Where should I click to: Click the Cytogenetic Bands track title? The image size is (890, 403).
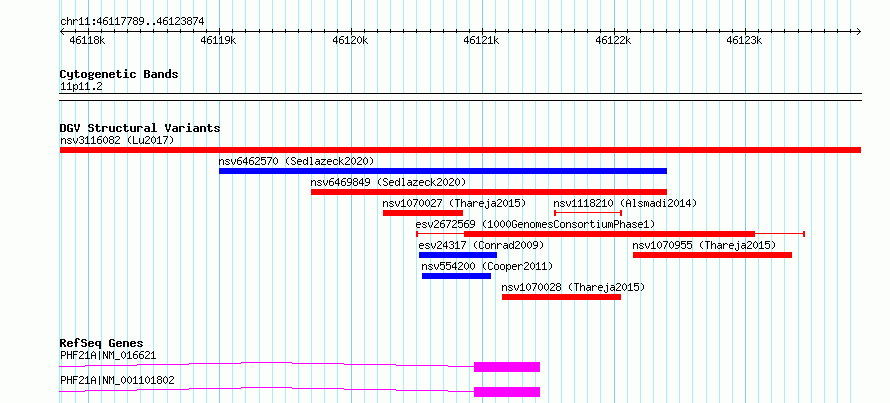119,74
